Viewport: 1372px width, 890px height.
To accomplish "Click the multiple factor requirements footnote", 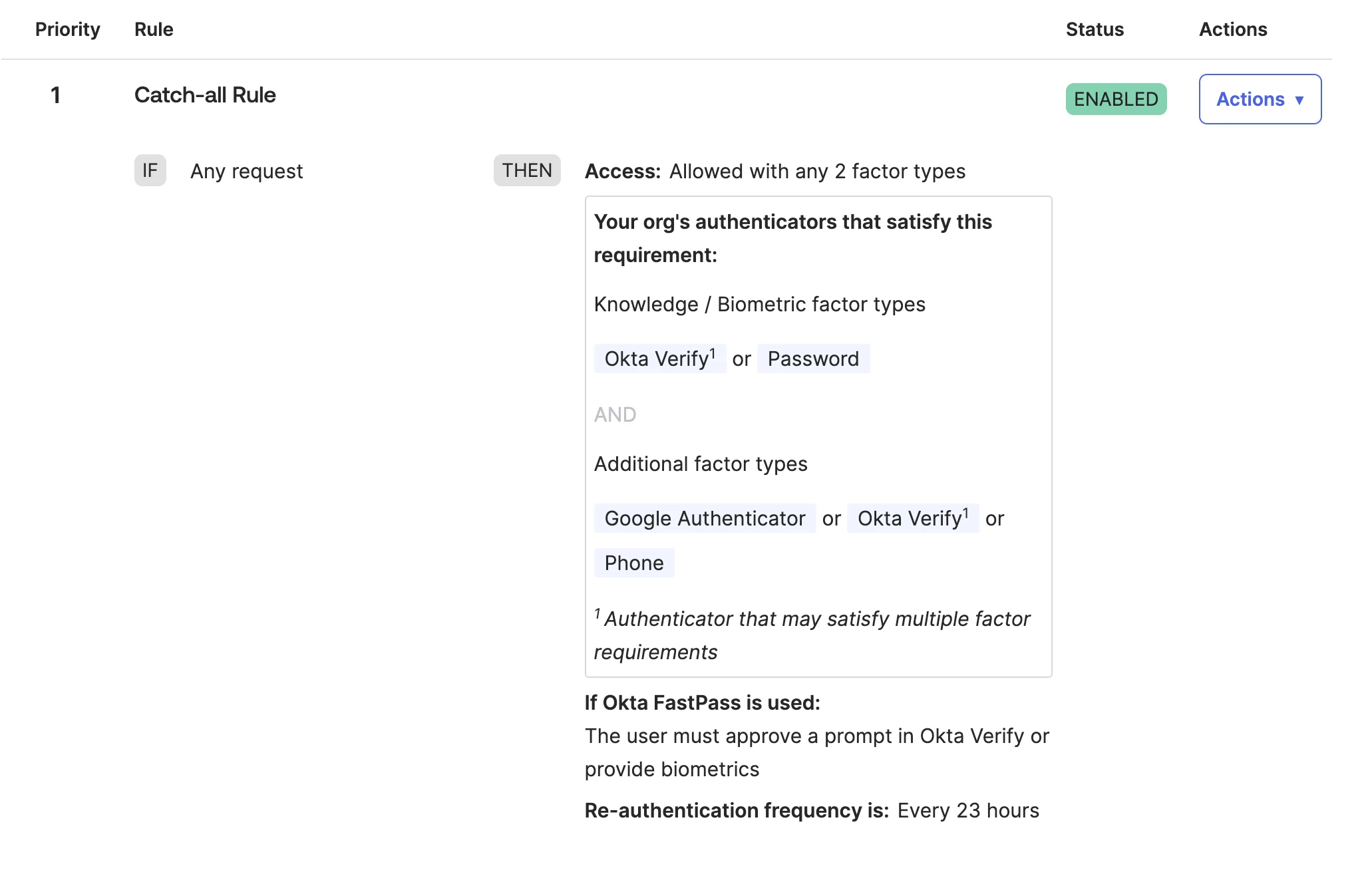I will click(x=812, y=635).
